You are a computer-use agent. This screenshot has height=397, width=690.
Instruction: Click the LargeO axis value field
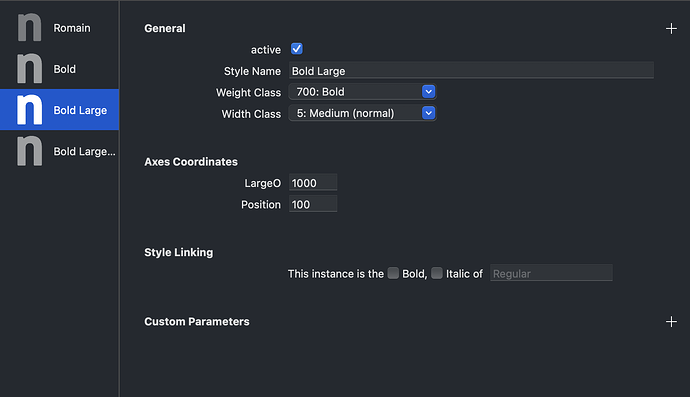[313, 183]
